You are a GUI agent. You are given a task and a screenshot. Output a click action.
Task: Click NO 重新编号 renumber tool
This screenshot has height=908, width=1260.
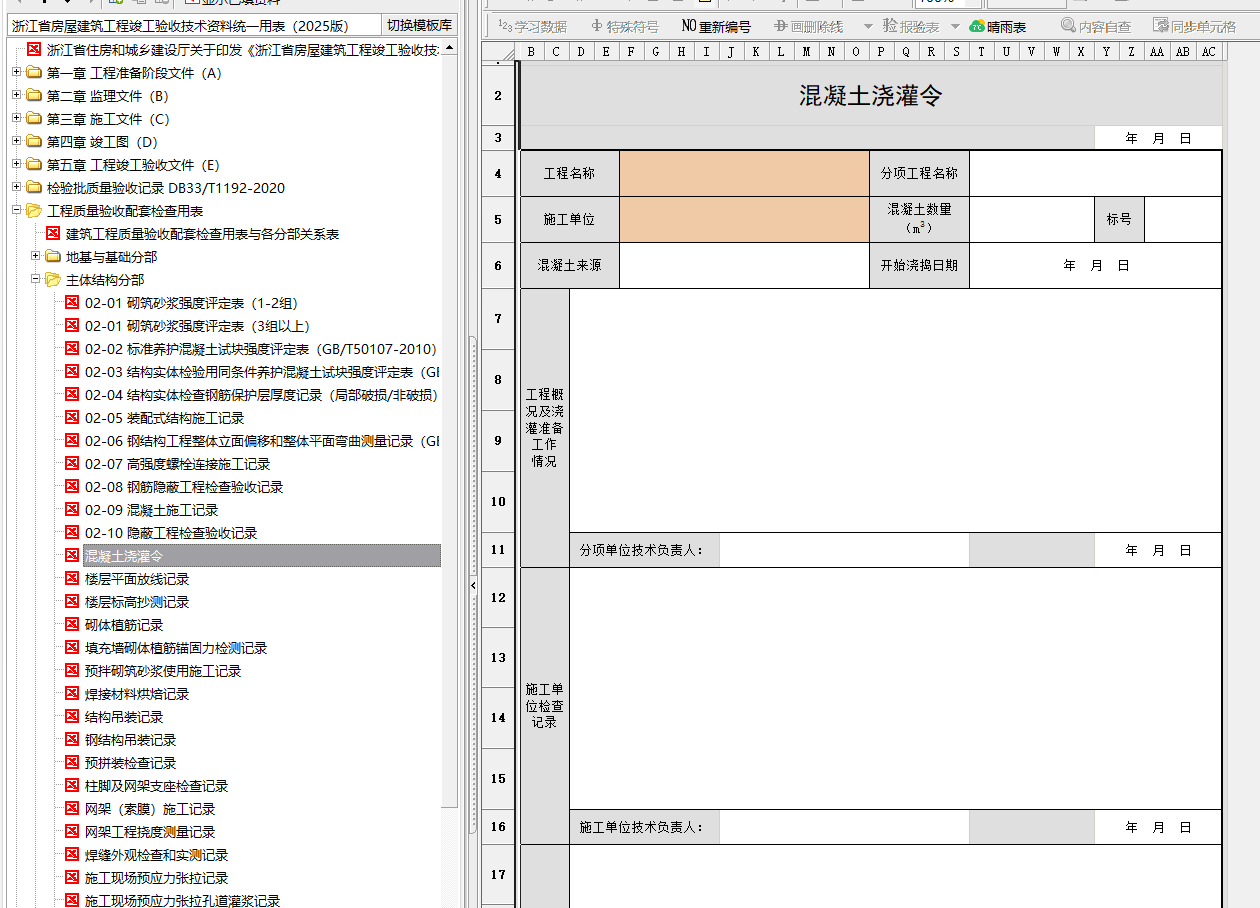click(716, 26)
